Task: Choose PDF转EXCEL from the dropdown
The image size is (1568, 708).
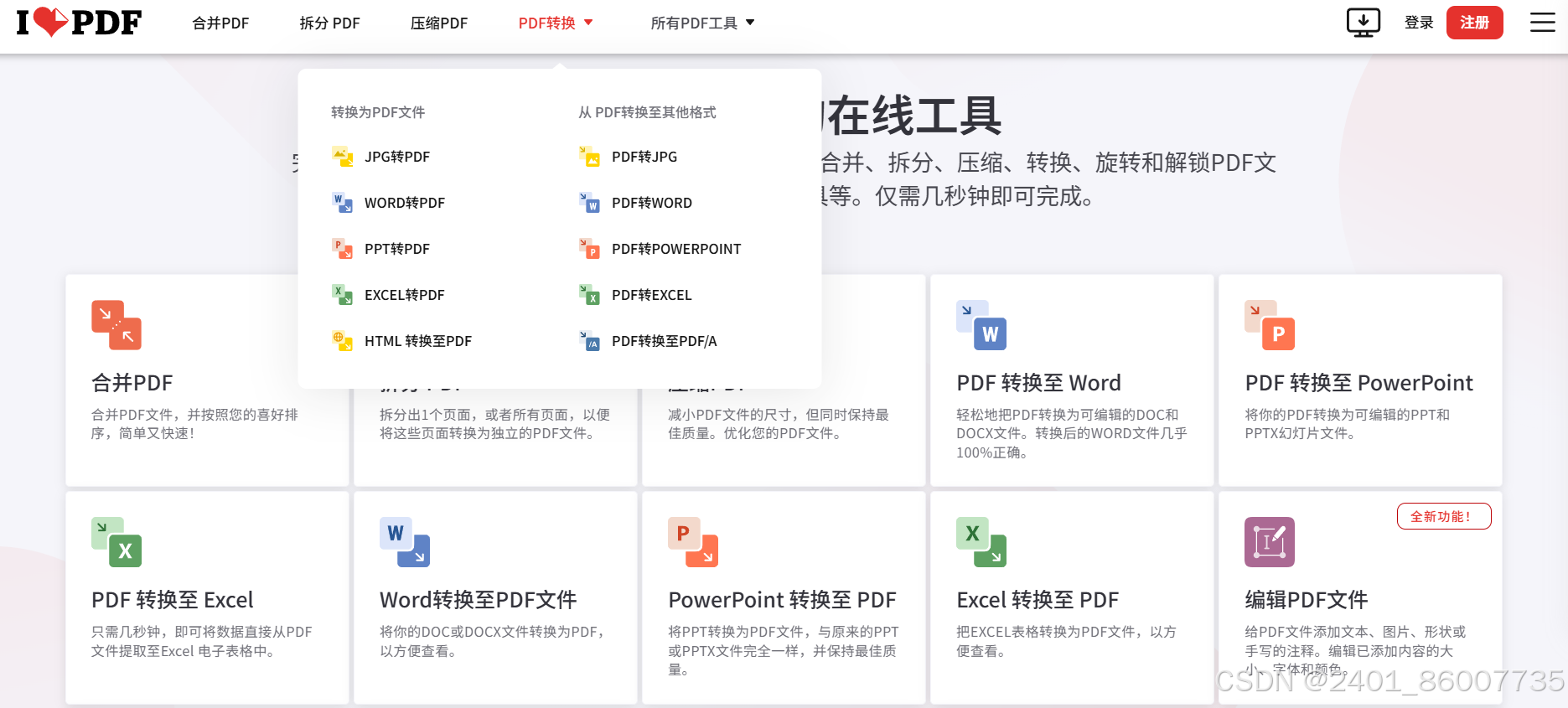Action: [652, 295]
